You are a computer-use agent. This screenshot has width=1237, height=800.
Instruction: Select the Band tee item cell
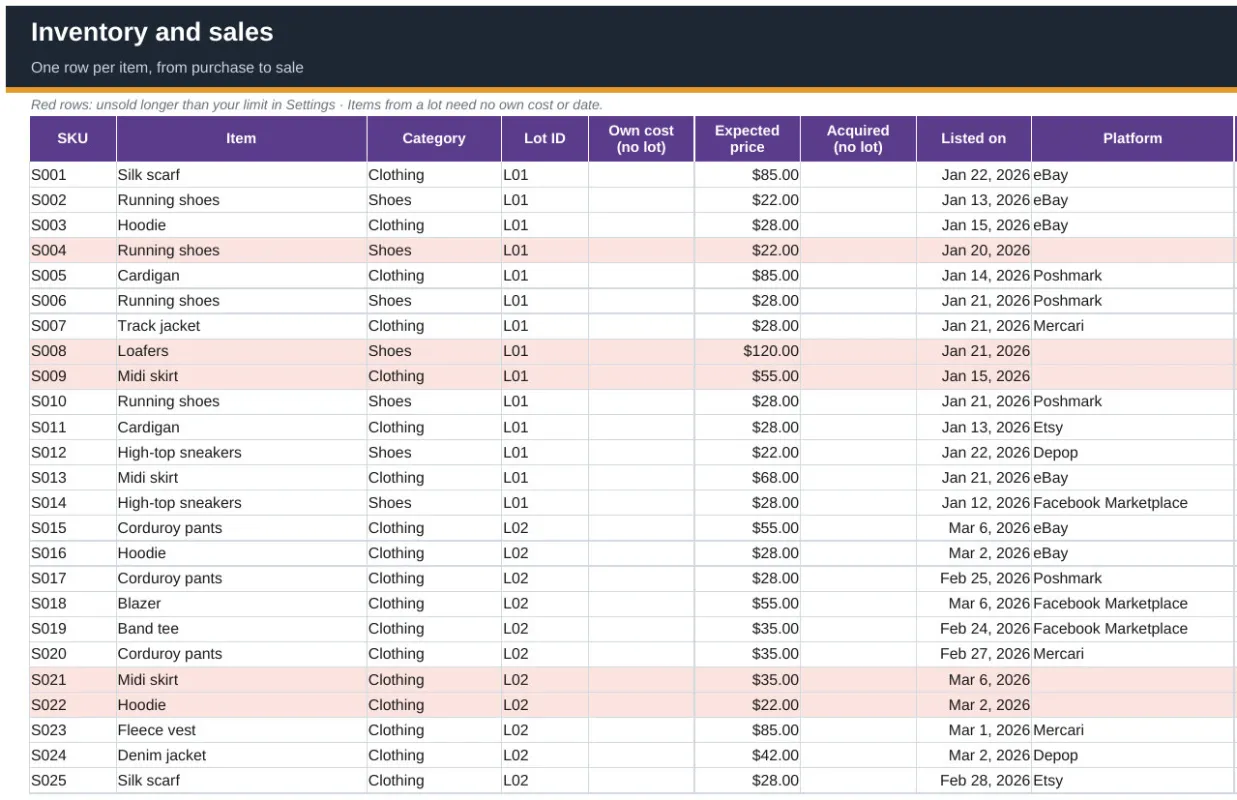[x=241, y=628]
